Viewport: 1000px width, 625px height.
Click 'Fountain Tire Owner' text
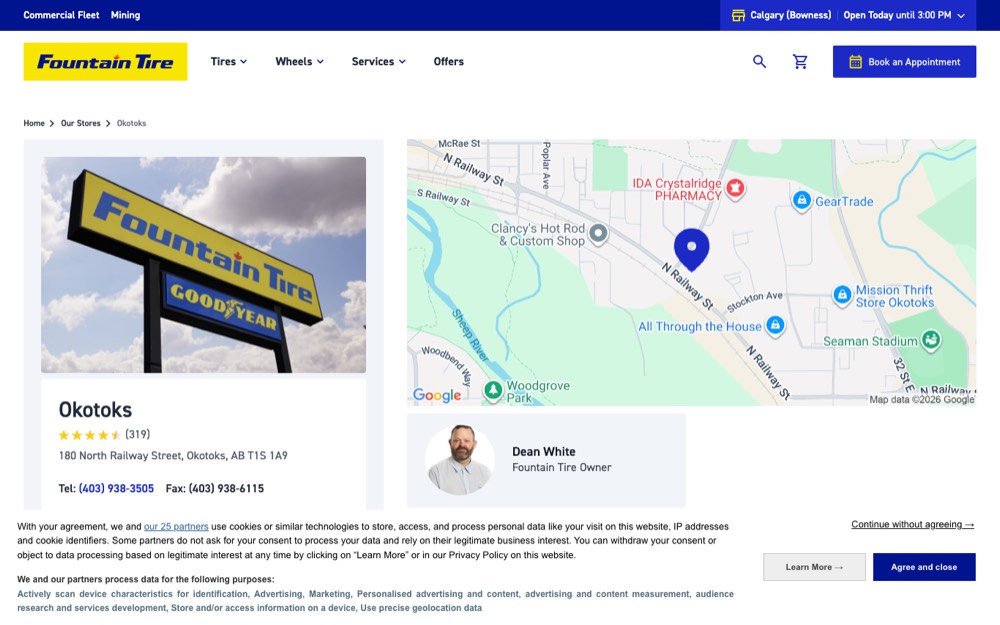point(561,467)
